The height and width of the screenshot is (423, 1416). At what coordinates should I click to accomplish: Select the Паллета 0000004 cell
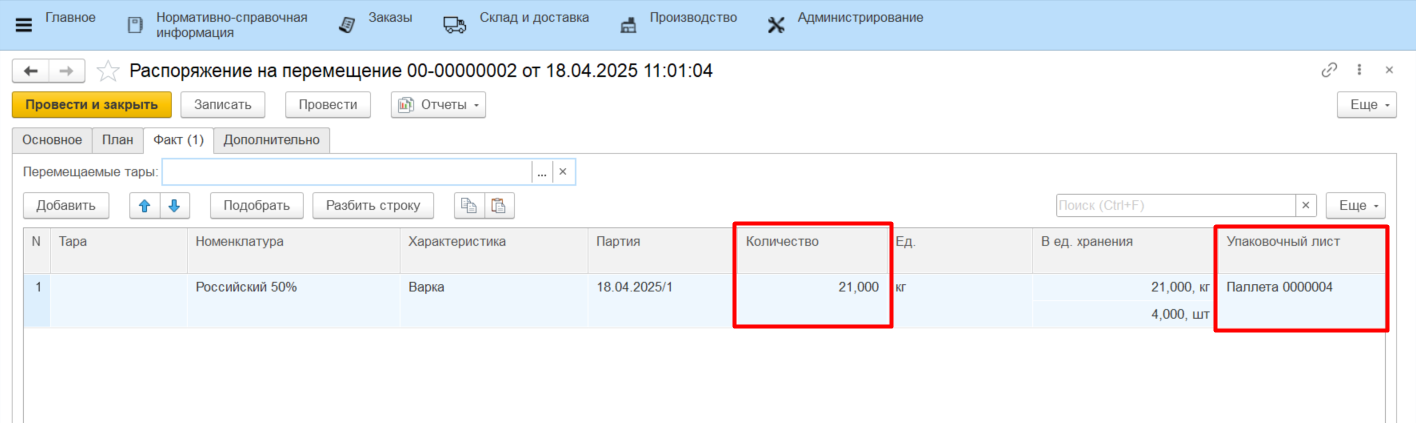1299,288
